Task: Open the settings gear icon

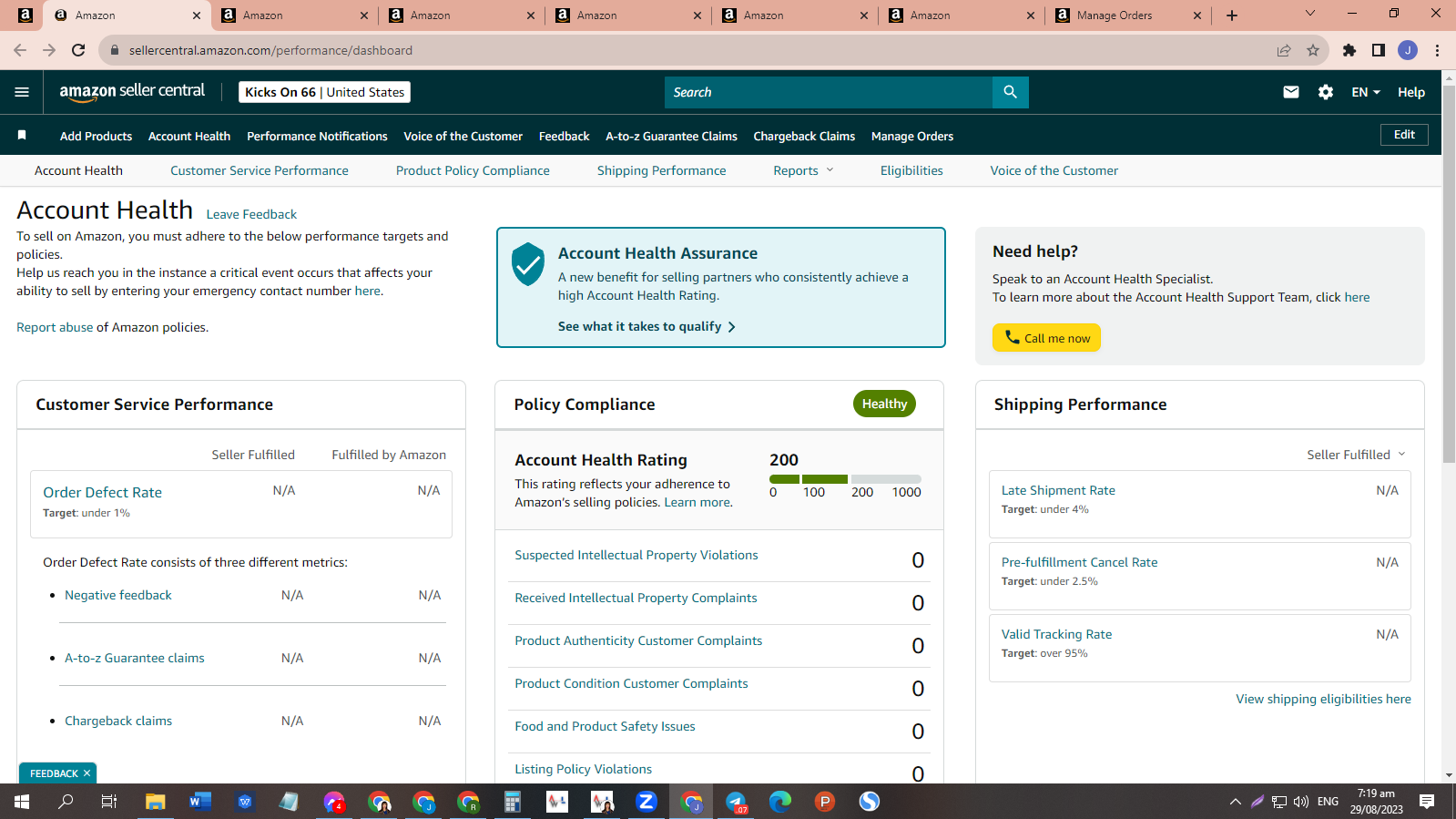Action: click(x=1326, y=92)
